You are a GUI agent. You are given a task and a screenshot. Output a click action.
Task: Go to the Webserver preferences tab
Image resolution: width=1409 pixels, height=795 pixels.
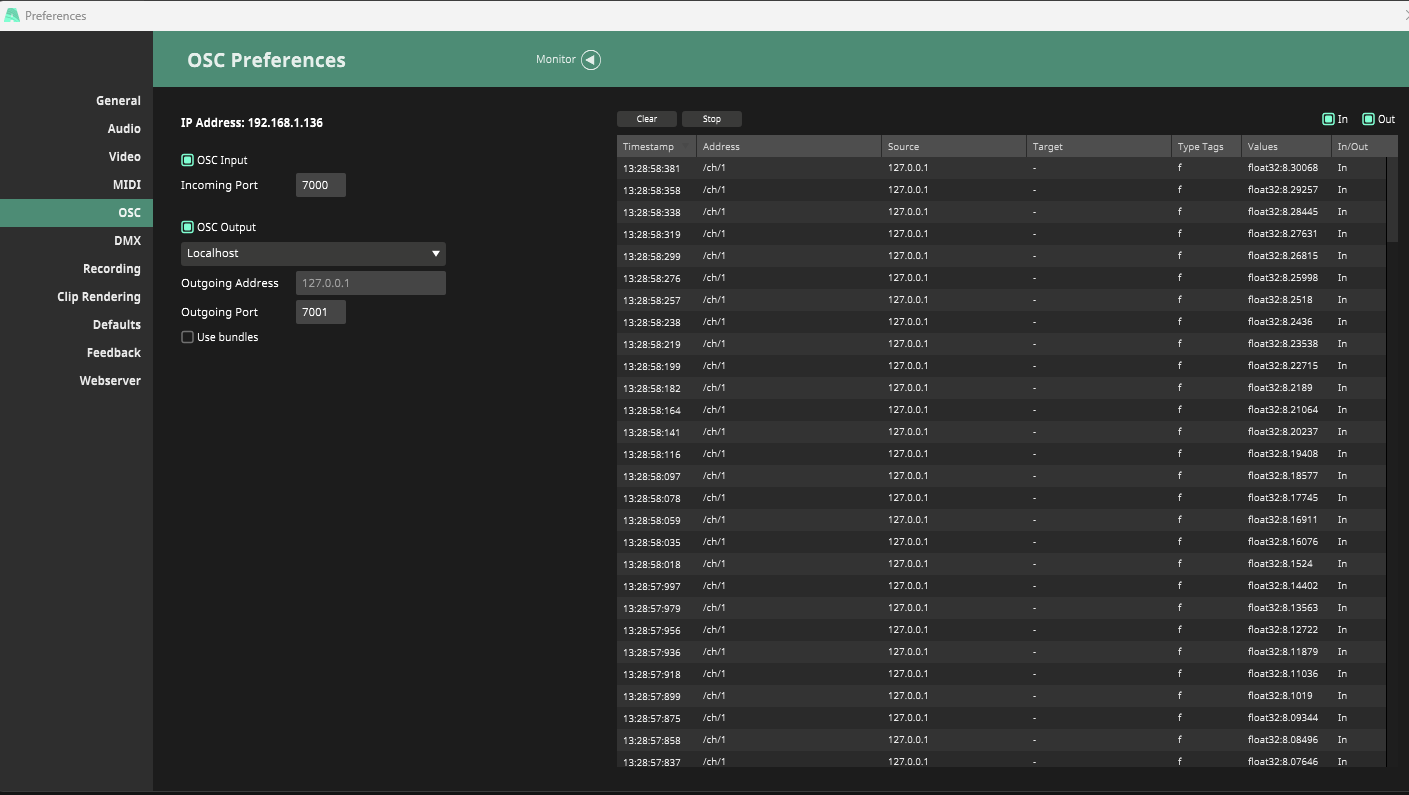tap(110, 381)
